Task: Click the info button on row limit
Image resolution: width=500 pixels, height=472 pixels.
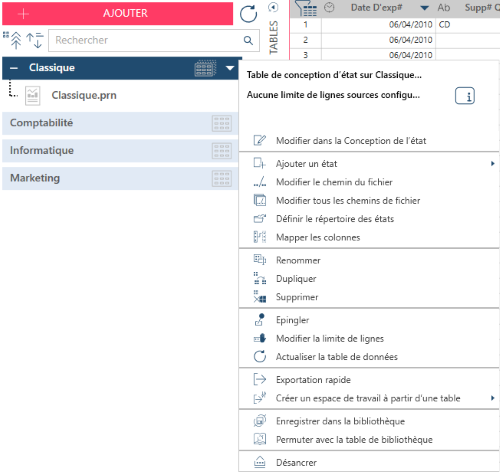Action: pyautogui.click(x=465, y=96)
